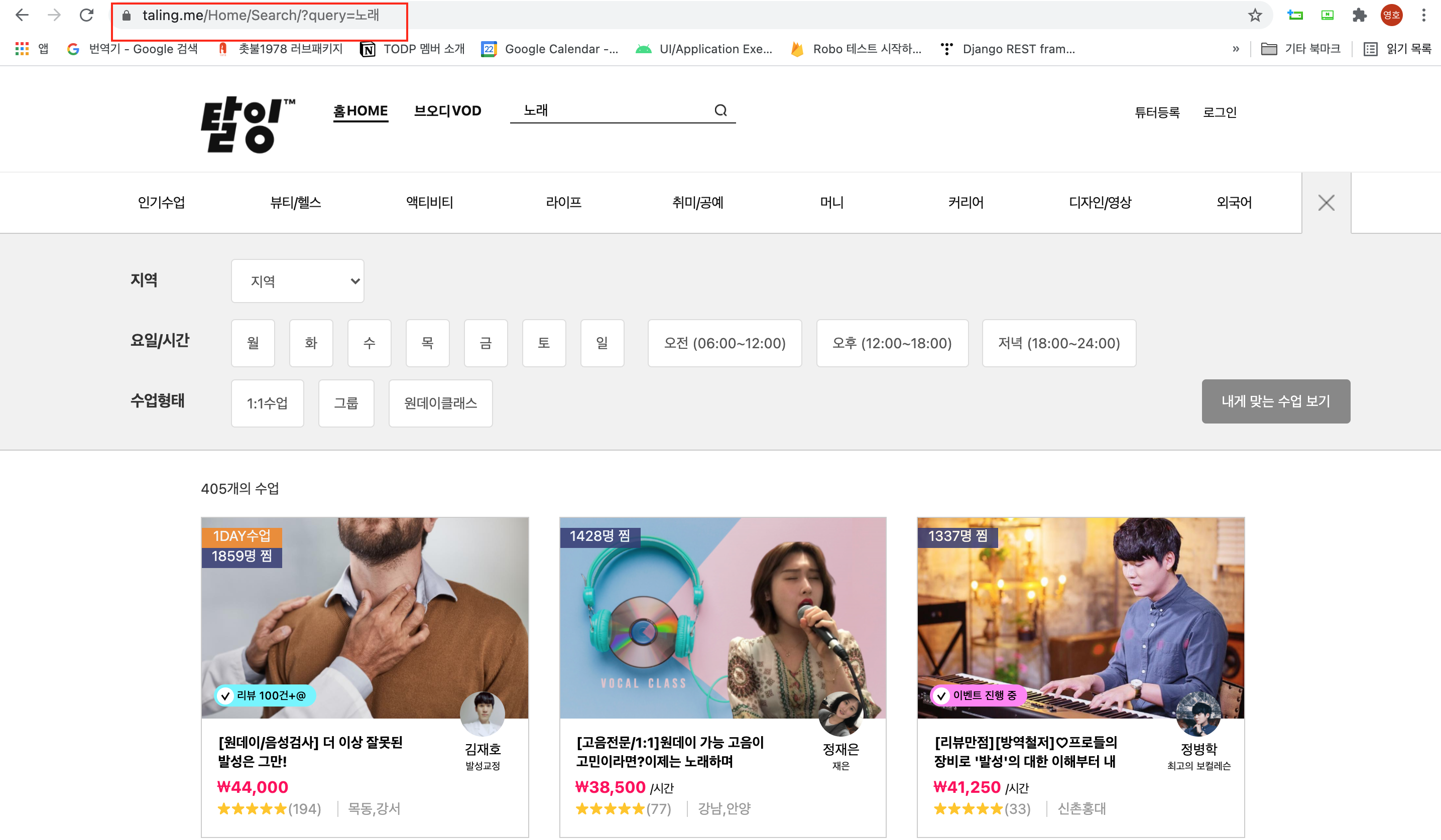
Task: Click the search magnifier icon
Action: tap(721, 110)
